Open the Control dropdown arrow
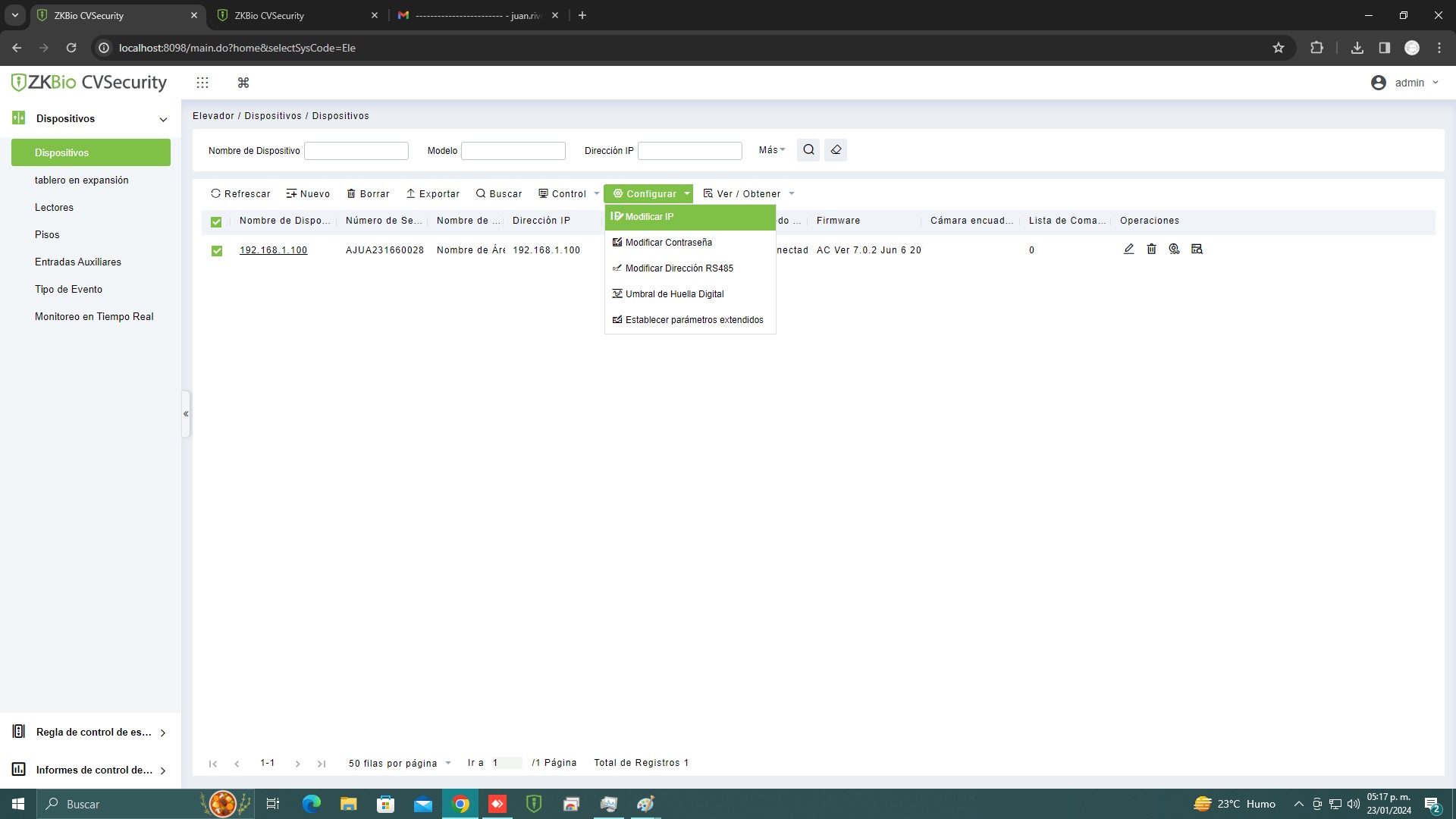The image size is (1456, 819). [597, 193]
